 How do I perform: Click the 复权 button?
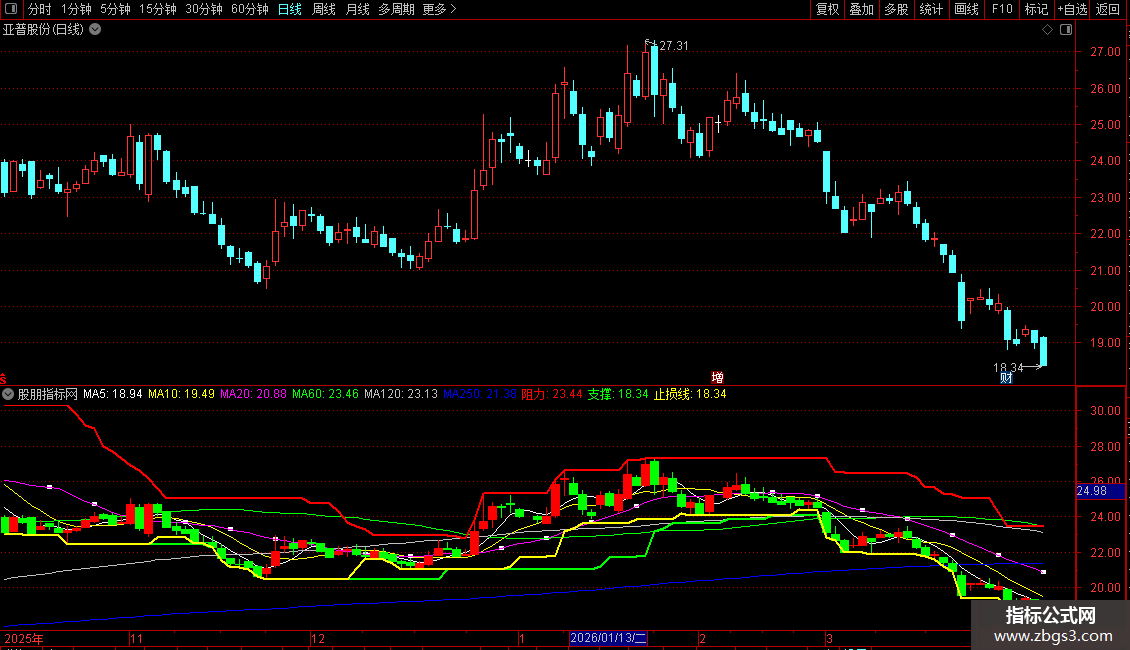click(827, 9)
